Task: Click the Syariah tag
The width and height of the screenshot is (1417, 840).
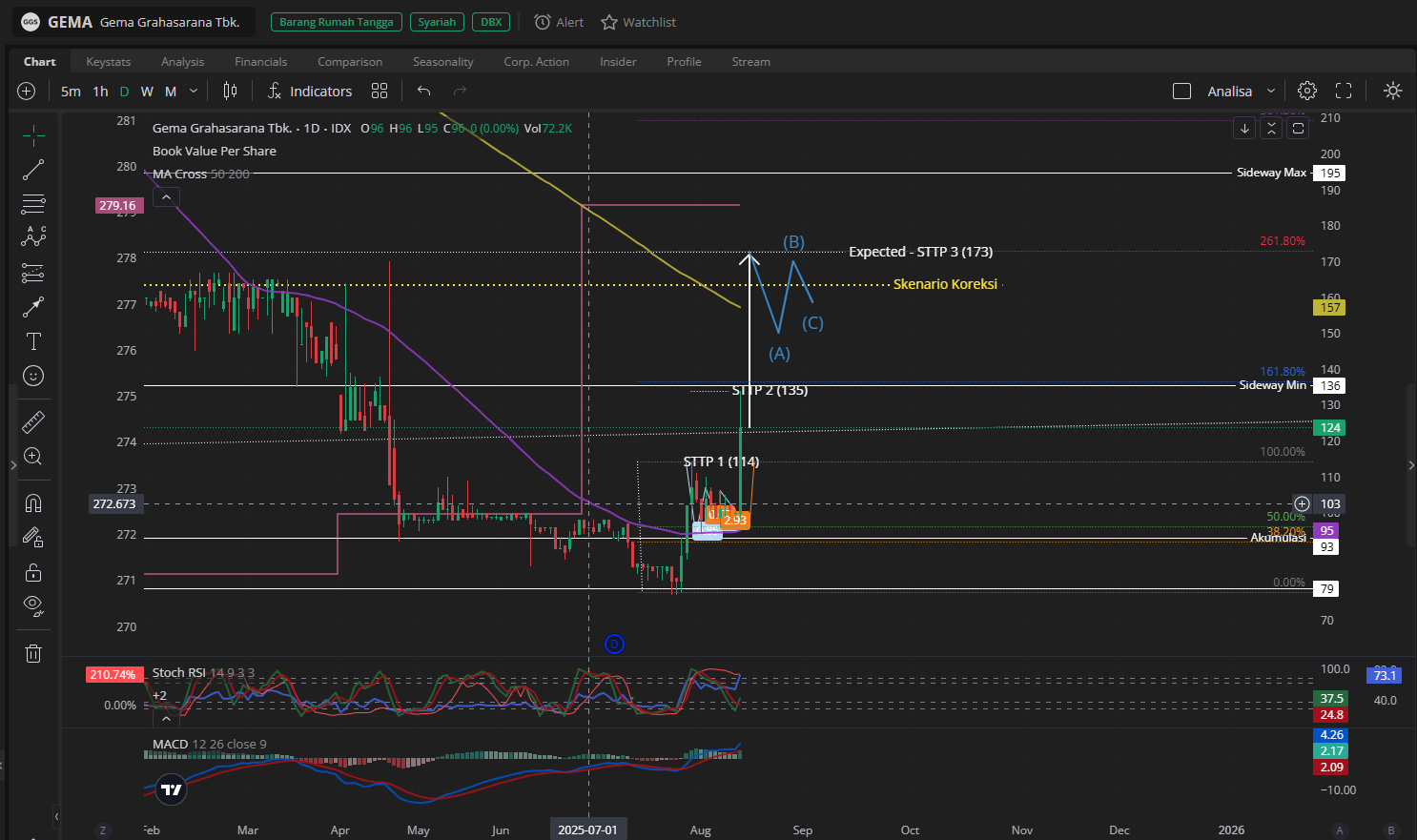Action: coord(437,22)
